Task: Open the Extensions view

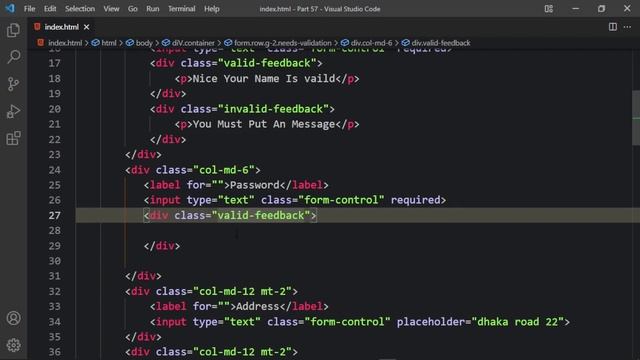Action: [x=13, y=138]
